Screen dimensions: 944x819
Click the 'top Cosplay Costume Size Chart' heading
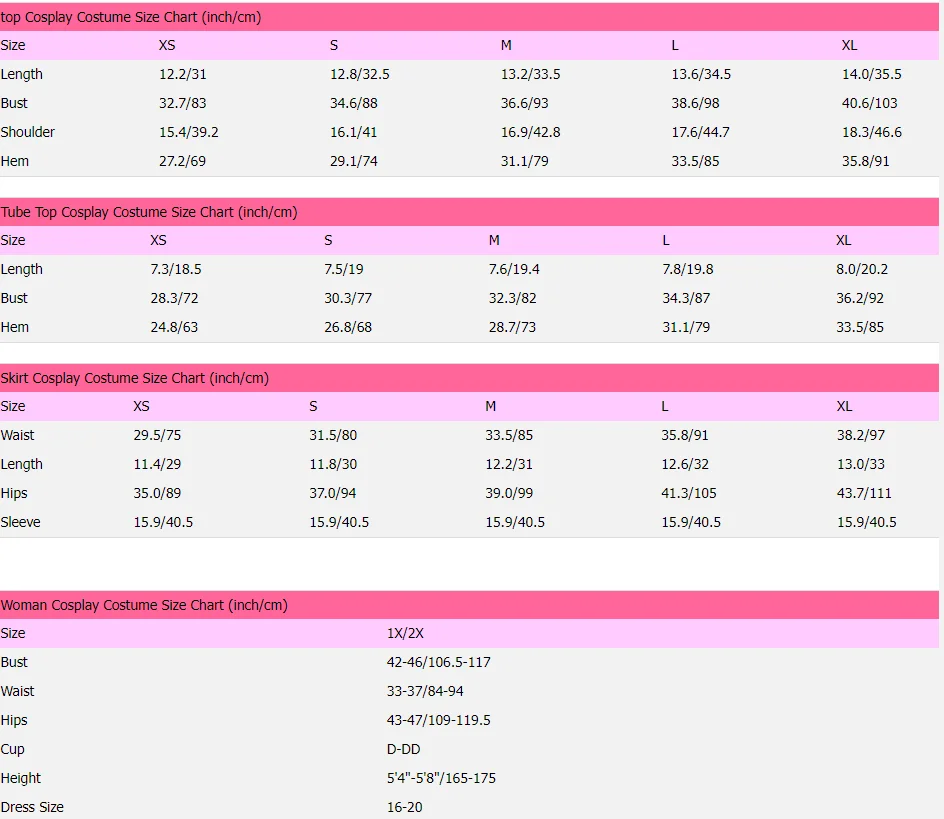tap(131, 17)
